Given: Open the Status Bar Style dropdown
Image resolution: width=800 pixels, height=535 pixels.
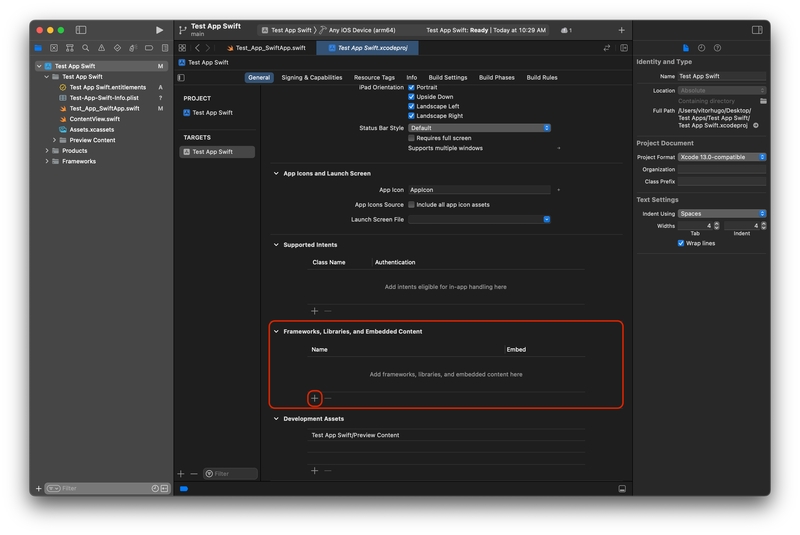Looking at the screenshot, I should [479, 128].
